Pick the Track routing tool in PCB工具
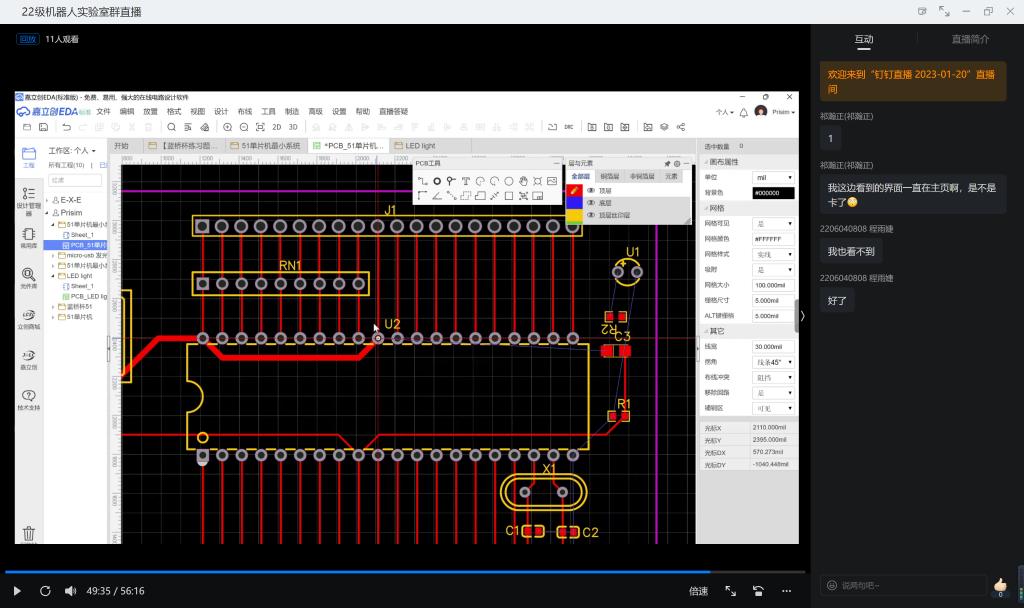 point(422,181)
